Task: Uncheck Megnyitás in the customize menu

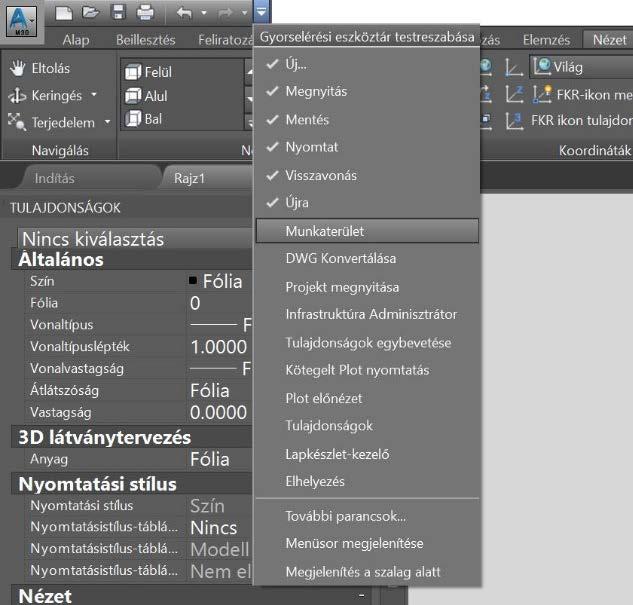Action: pyautogui.click(x=367, y=92)
